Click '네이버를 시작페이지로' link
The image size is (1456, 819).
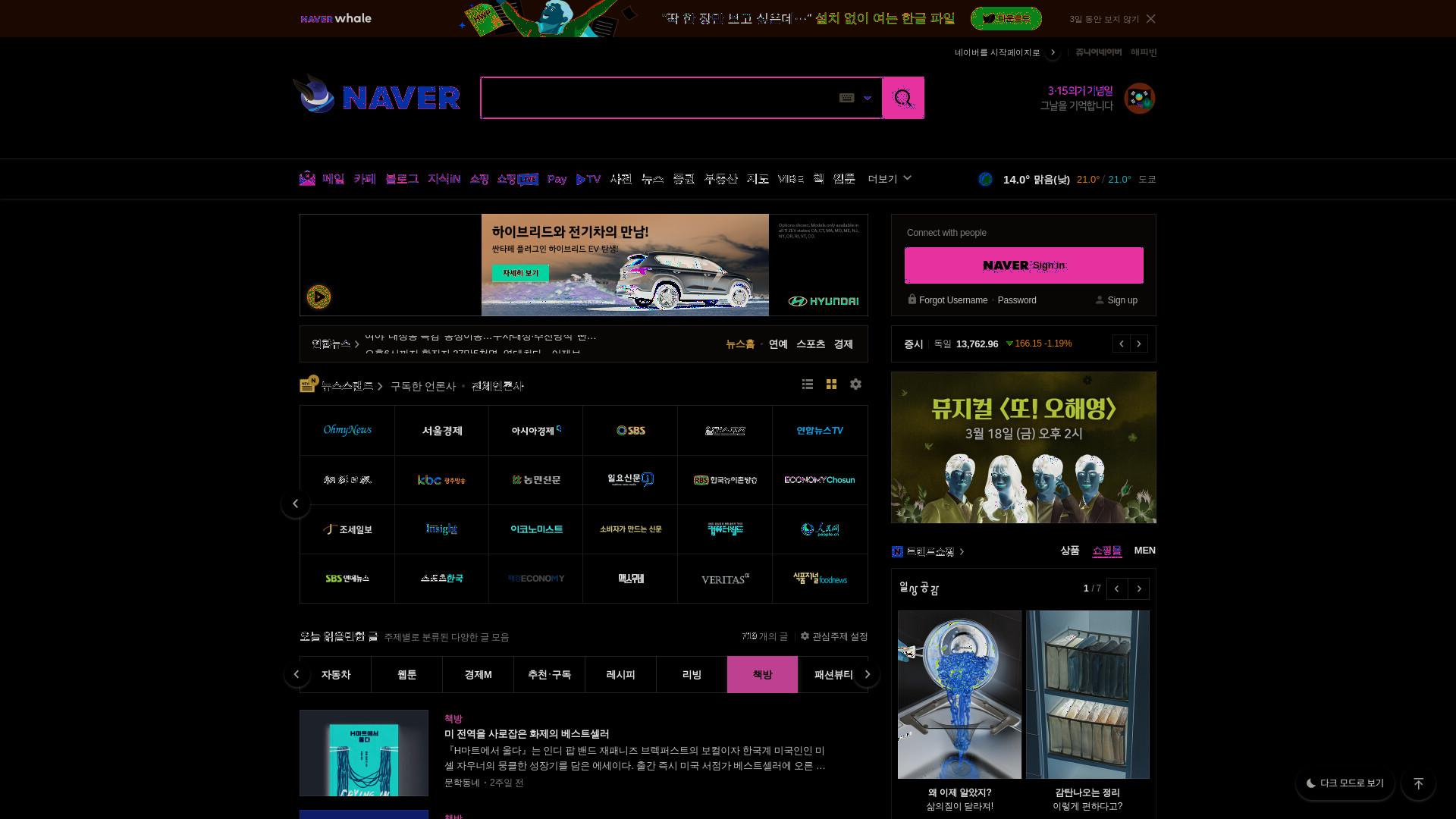pyautogui.click(x=997, y=52)
